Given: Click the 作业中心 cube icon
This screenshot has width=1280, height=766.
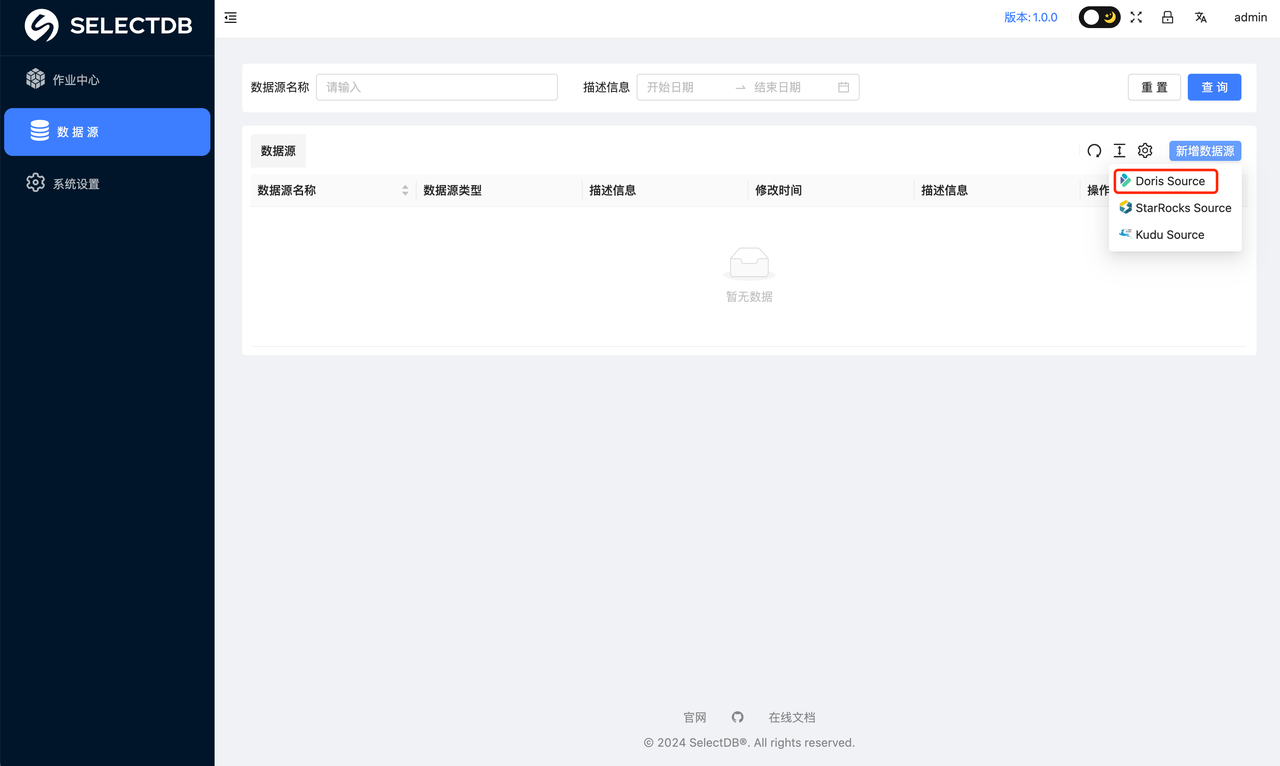Looking at the screenshot, I should click(x=36, y=78).
